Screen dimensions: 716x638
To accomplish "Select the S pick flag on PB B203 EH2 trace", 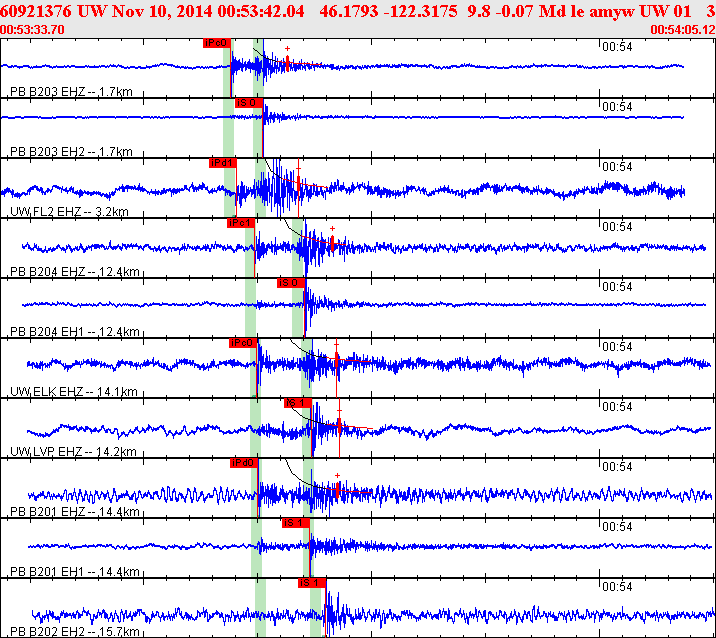I will pyautogui.click(x=247, y=102).
